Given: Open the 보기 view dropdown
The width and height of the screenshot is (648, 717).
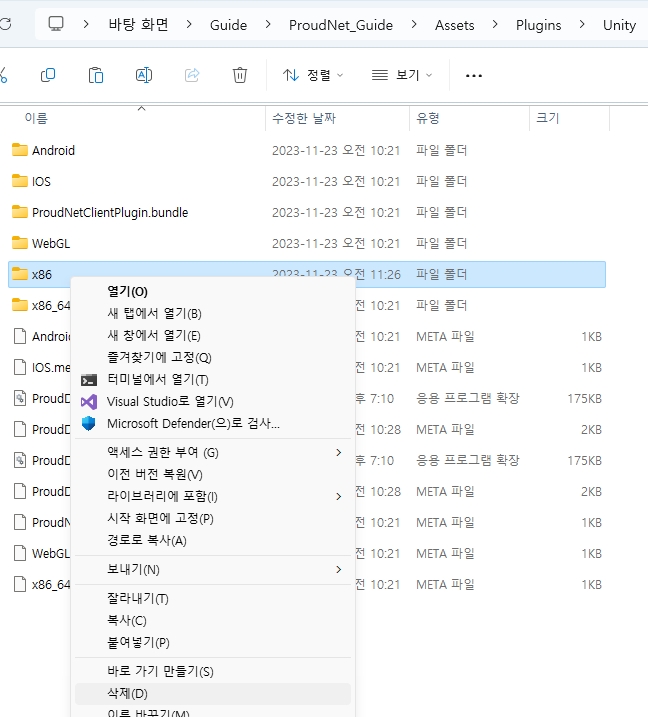Looking at the screenshot, I should tap(402, 75).
